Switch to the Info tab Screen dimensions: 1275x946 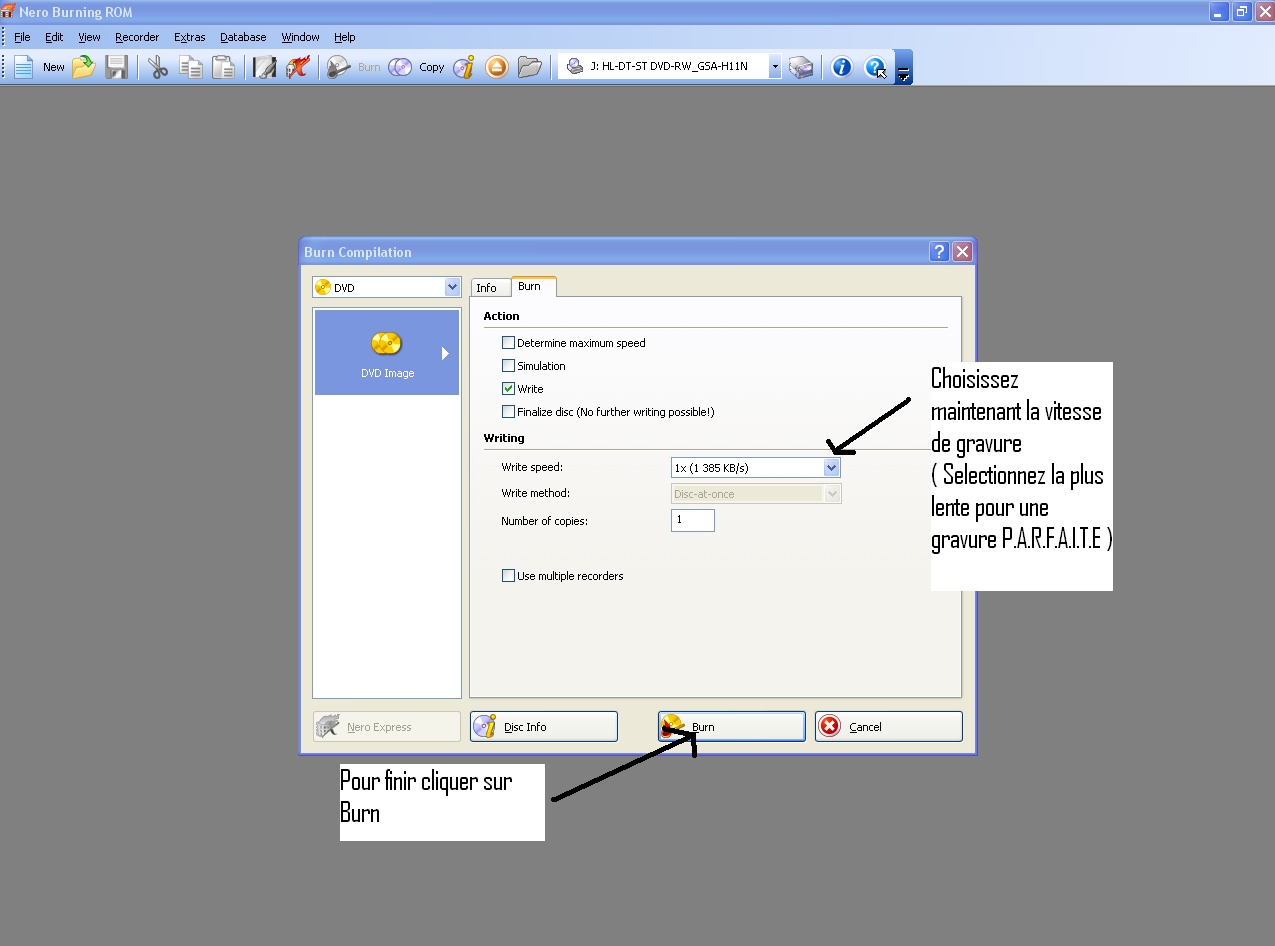(x=487, y=288)
